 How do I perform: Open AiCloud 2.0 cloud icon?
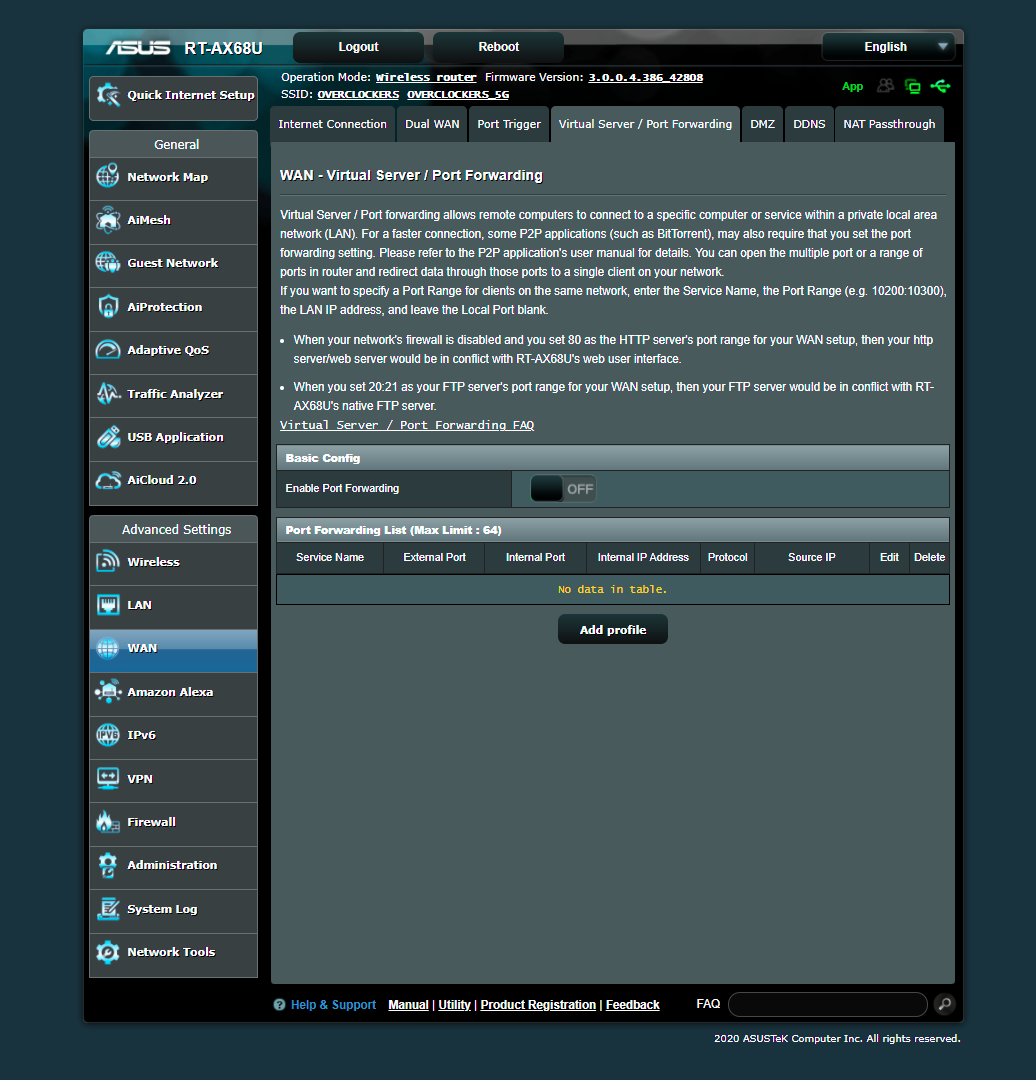107,480
